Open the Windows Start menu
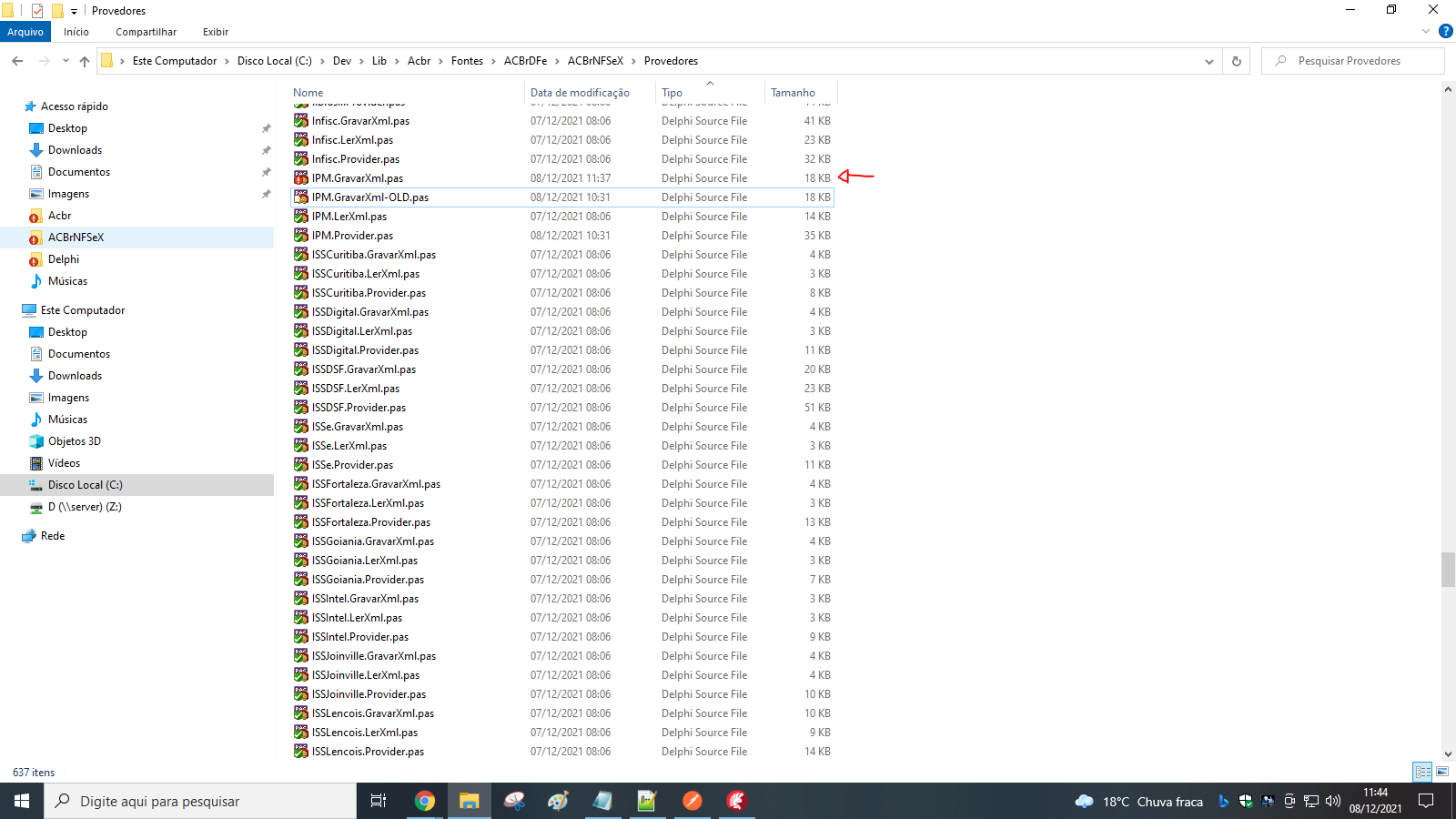This screenshot has height=819, width=1456. pyautogui.click(x=22, y=801)
